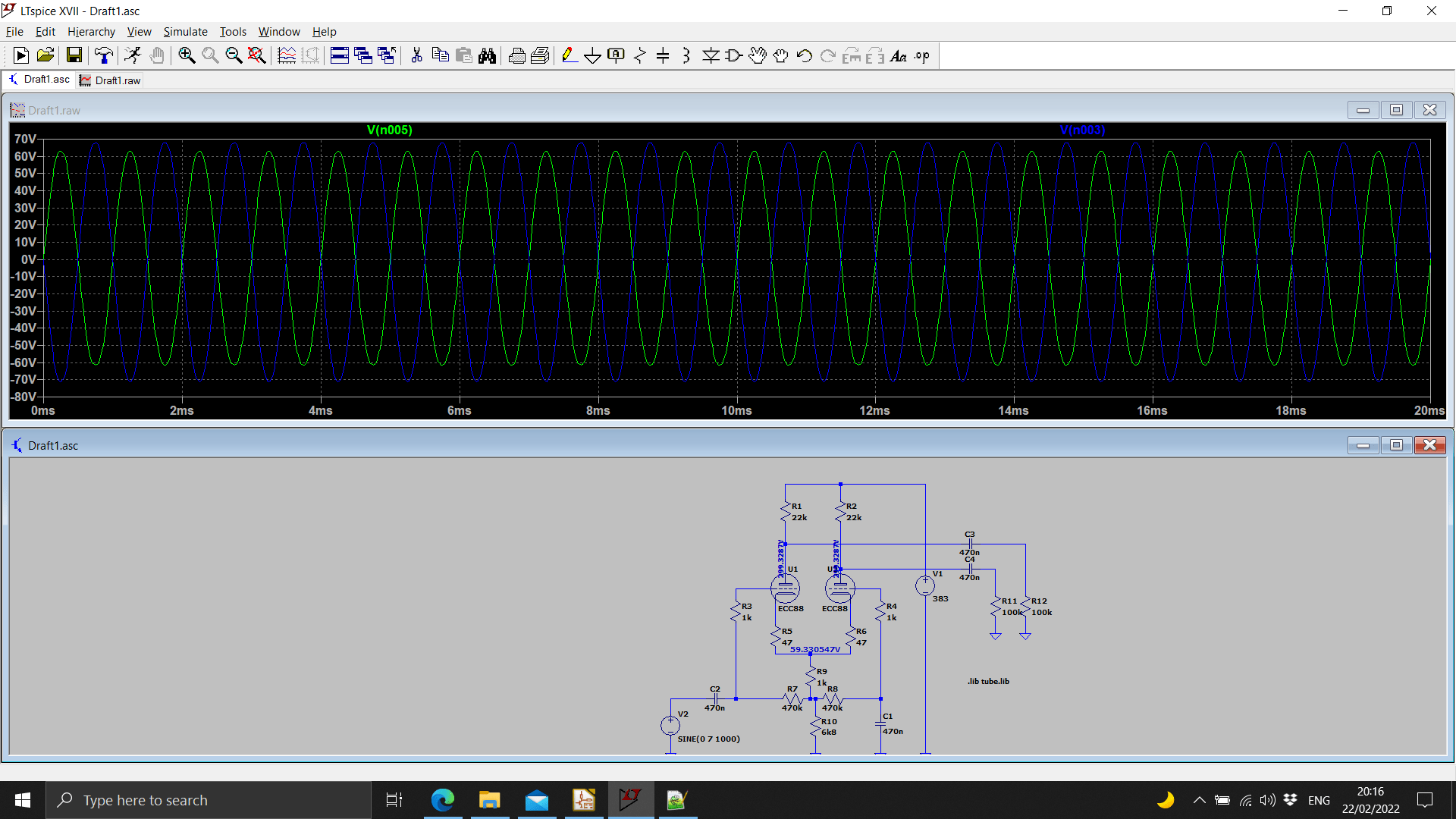Viewport: 1456px width, 819px height.
Task: Switch to the Draft1.asc tab
Action: point(39,80)
